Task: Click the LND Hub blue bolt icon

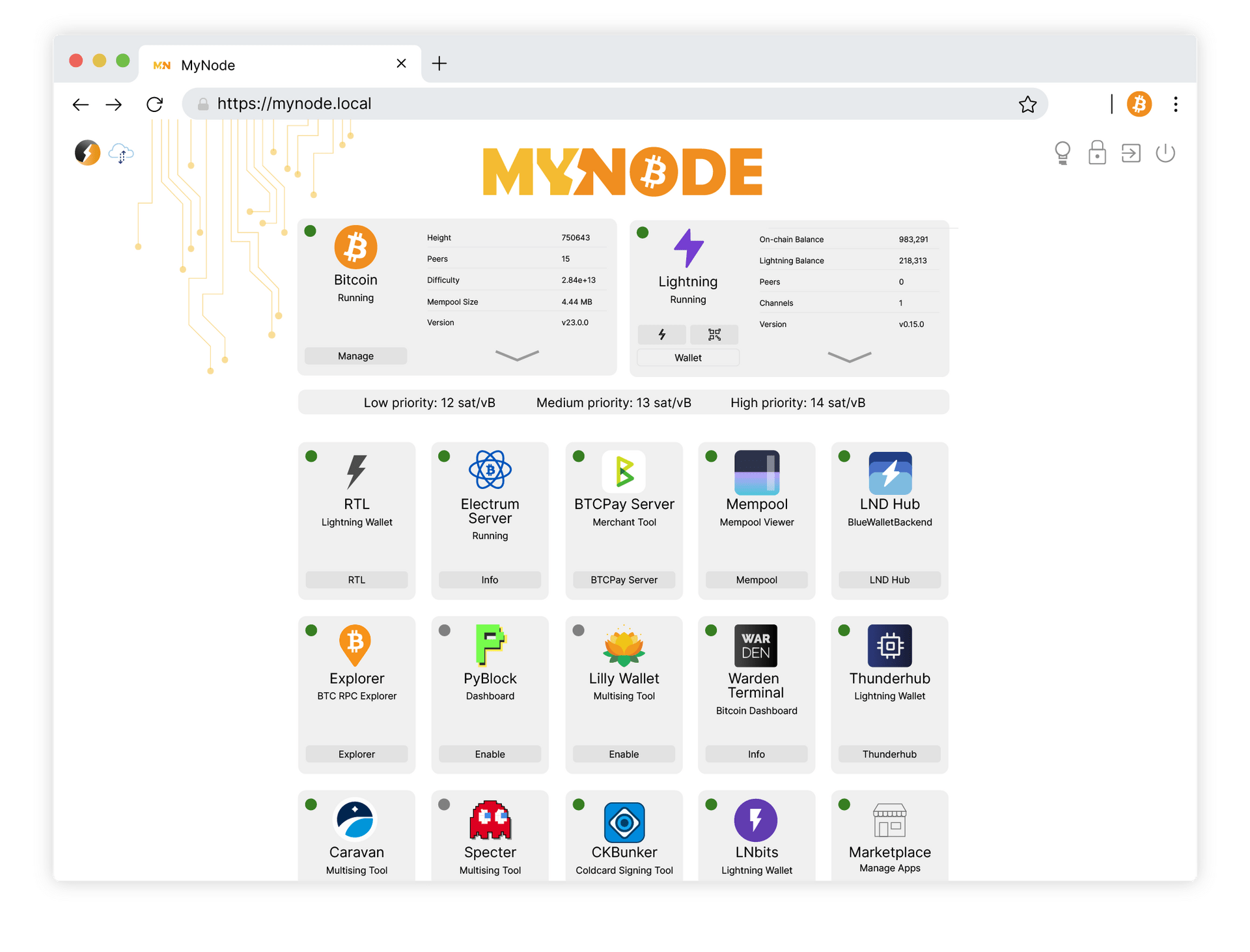Action: point(890,473)
